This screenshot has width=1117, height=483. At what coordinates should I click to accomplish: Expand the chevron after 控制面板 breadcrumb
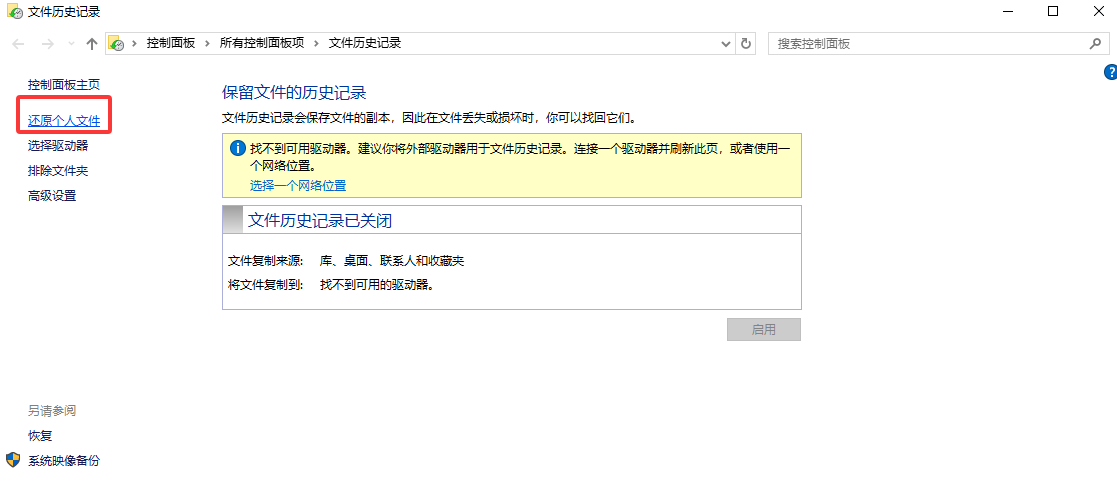[208, 44]
